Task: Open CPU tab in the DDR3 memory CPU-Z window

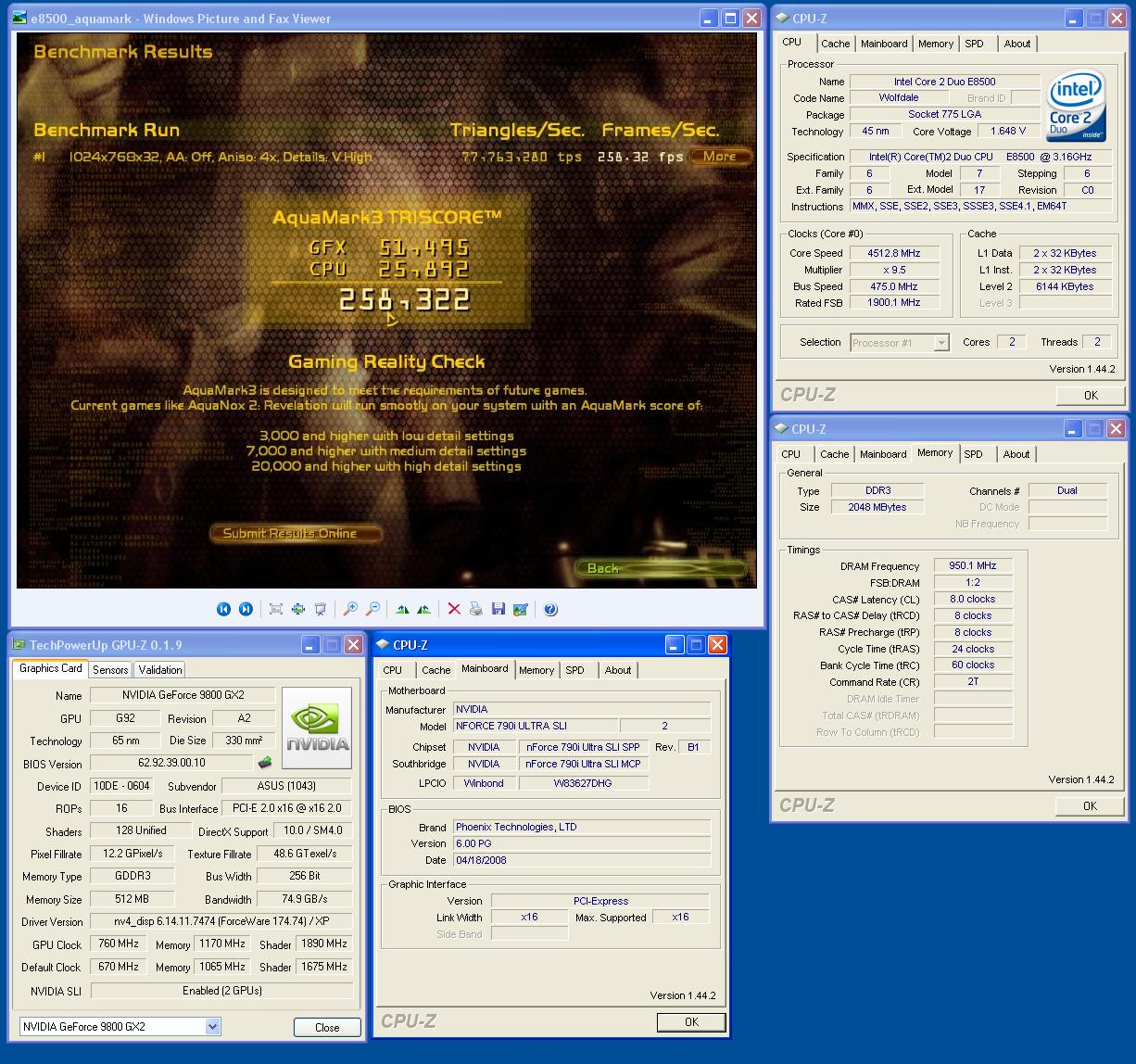Action: (x=790, y=454)
